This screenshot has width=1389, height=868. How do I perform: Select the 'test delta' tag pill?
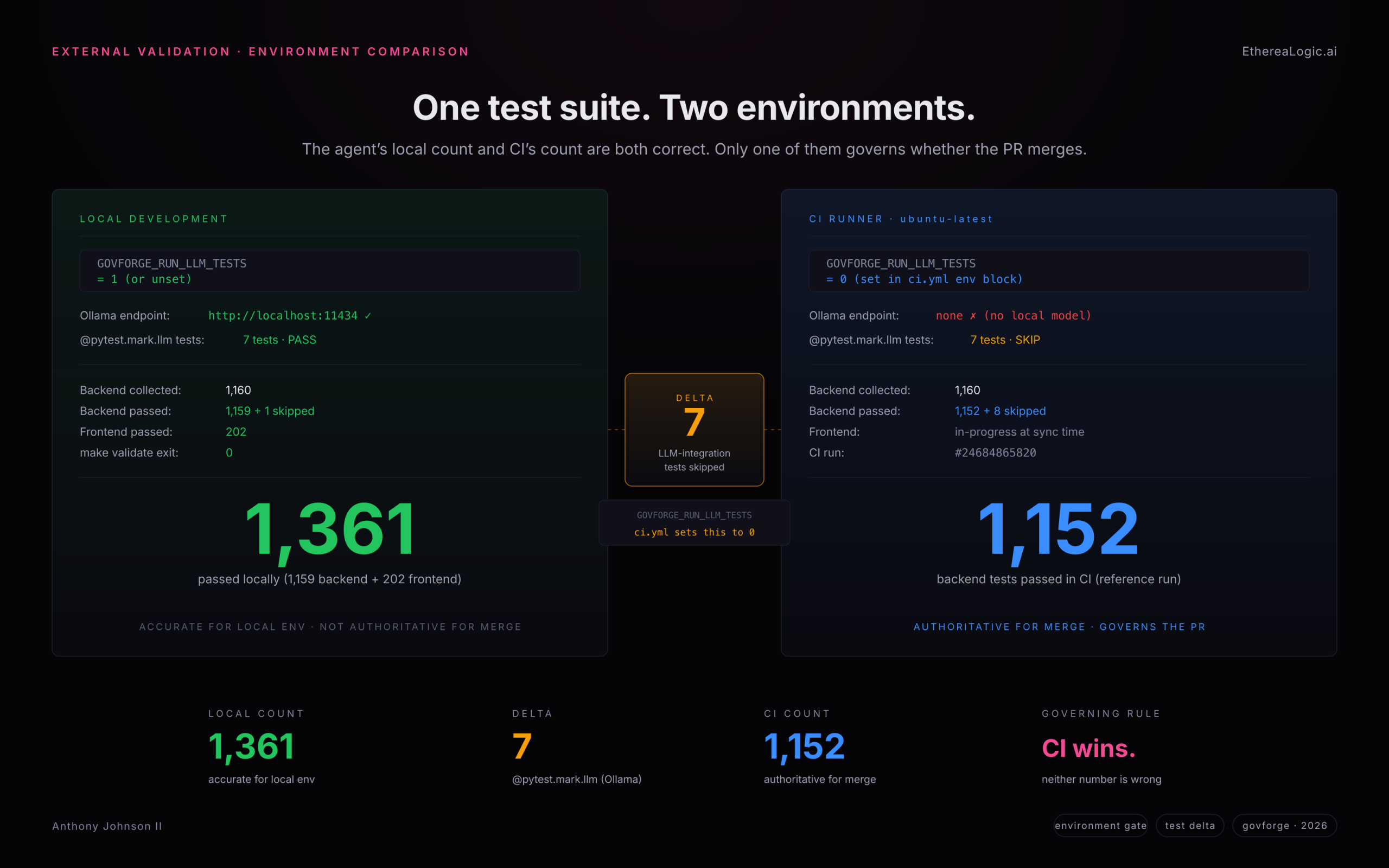pos(1190,826)
